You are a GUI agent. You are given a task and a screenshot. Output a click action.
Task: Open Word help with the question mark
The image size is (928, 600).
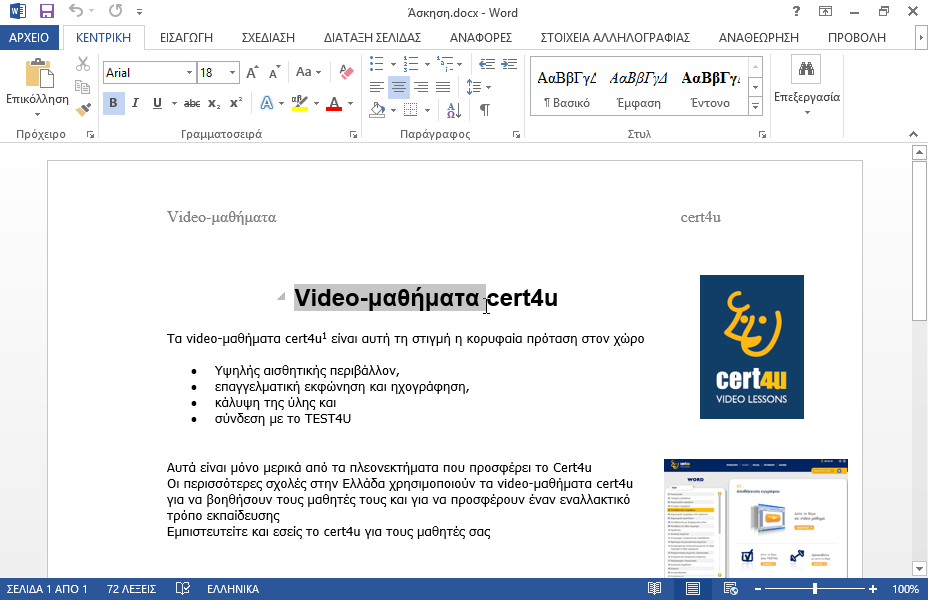(x=797, y=11)
